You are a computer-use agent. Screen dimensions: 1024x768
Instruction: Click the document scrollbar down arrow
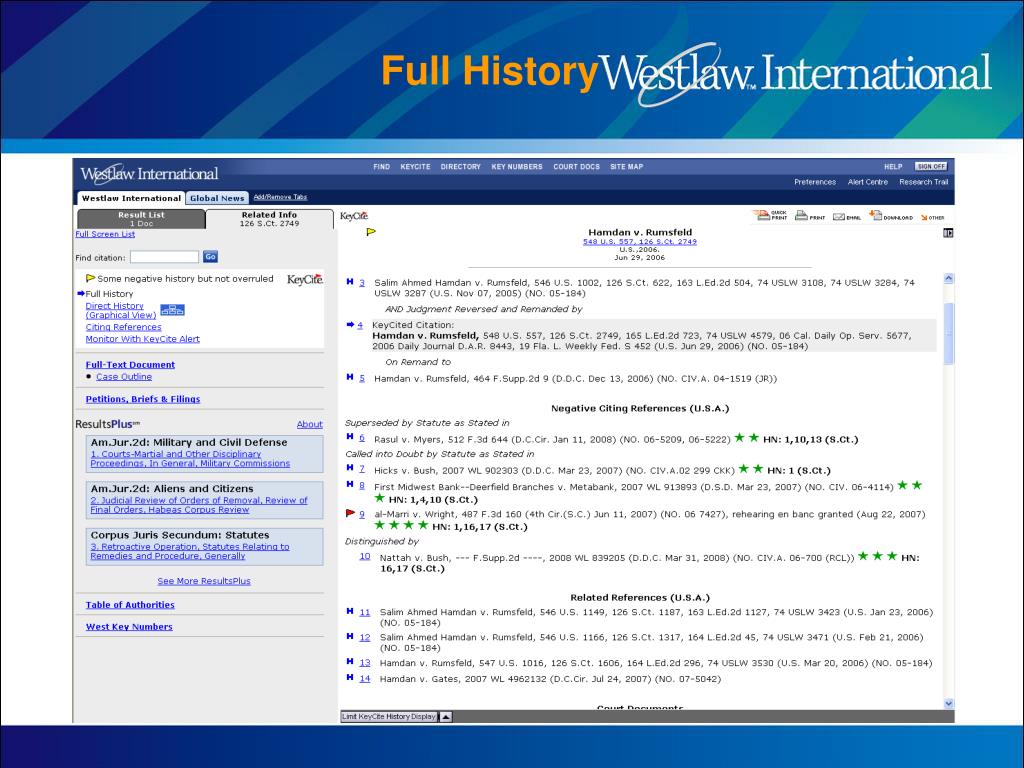pyautogui.click(x=948, y=703)
